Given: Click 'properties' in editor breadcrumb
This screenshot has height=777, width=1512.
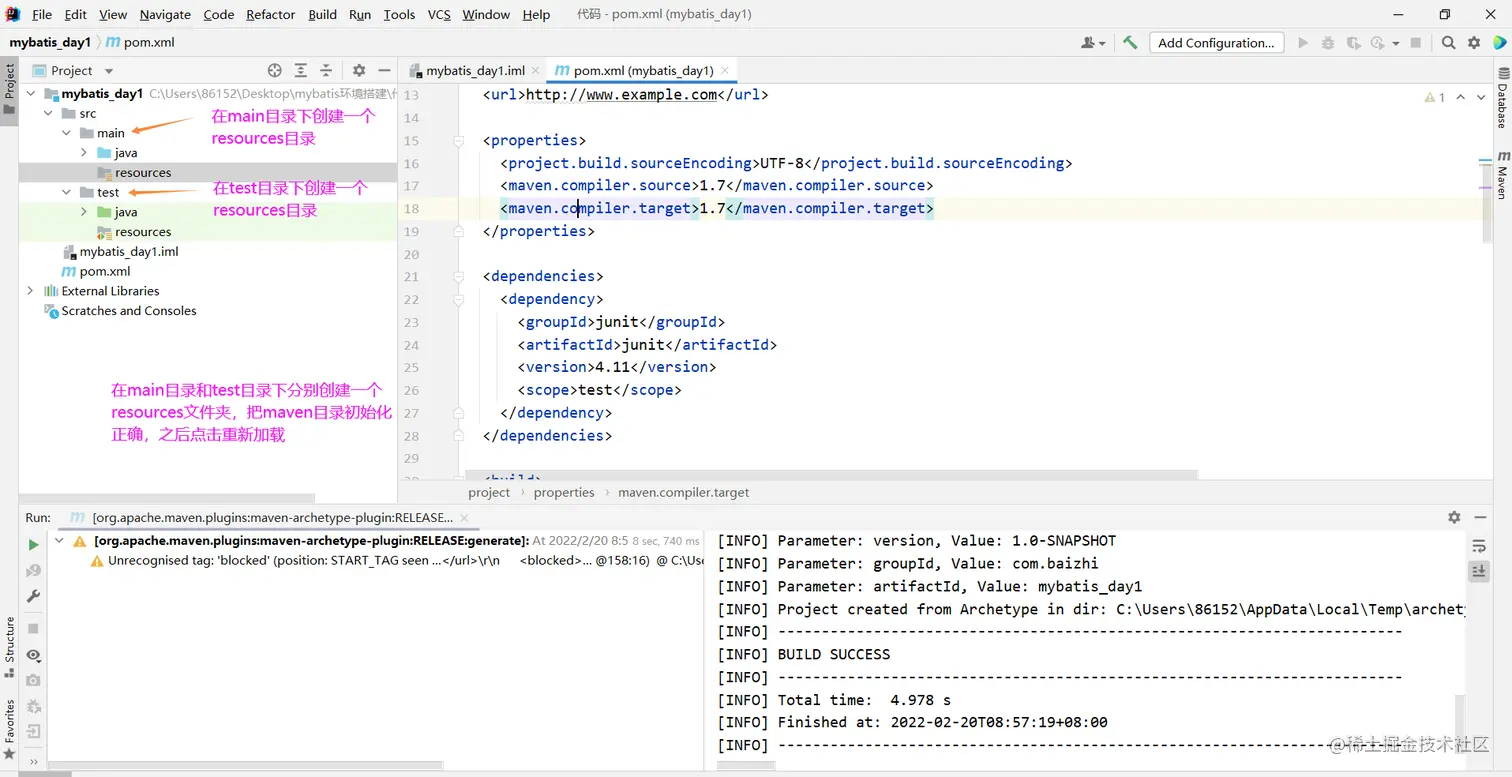Looking at the screenshot, I should 564,492.
